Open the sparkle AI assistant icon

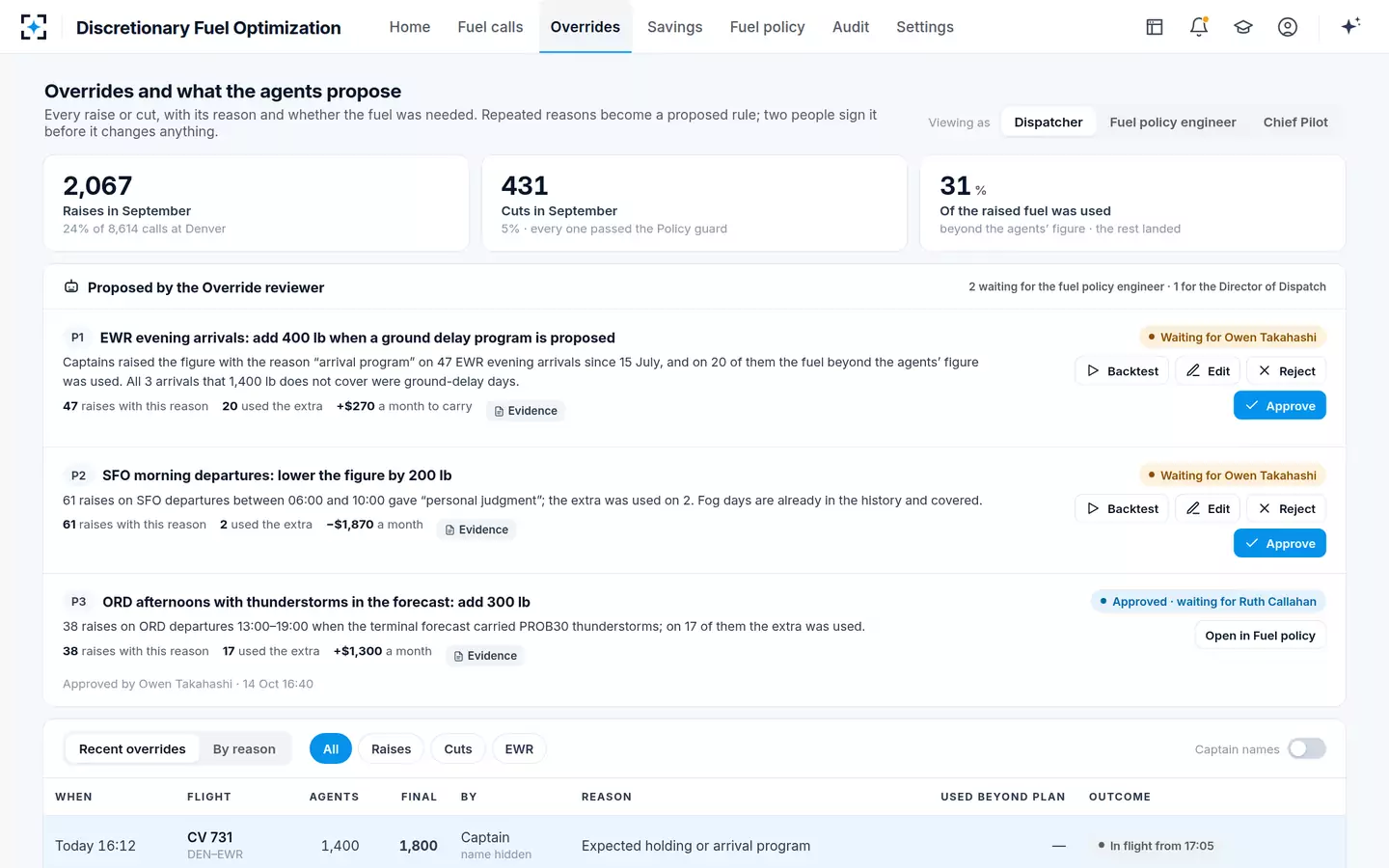pyautogui.click(x=1350, y=26)
